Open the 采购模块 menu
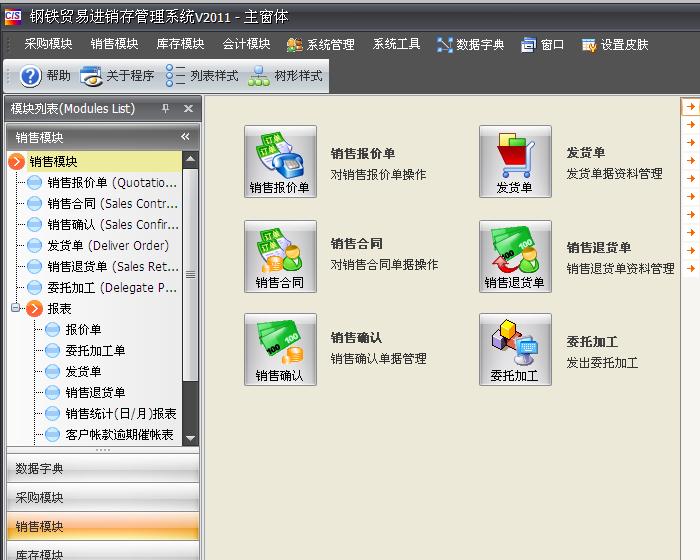 tap(48, 44)
